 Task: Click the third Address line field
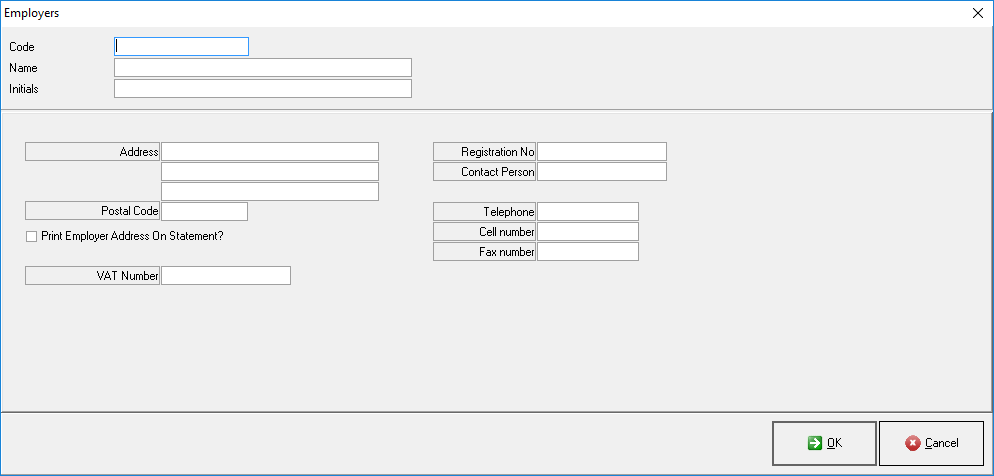point(270,191)
